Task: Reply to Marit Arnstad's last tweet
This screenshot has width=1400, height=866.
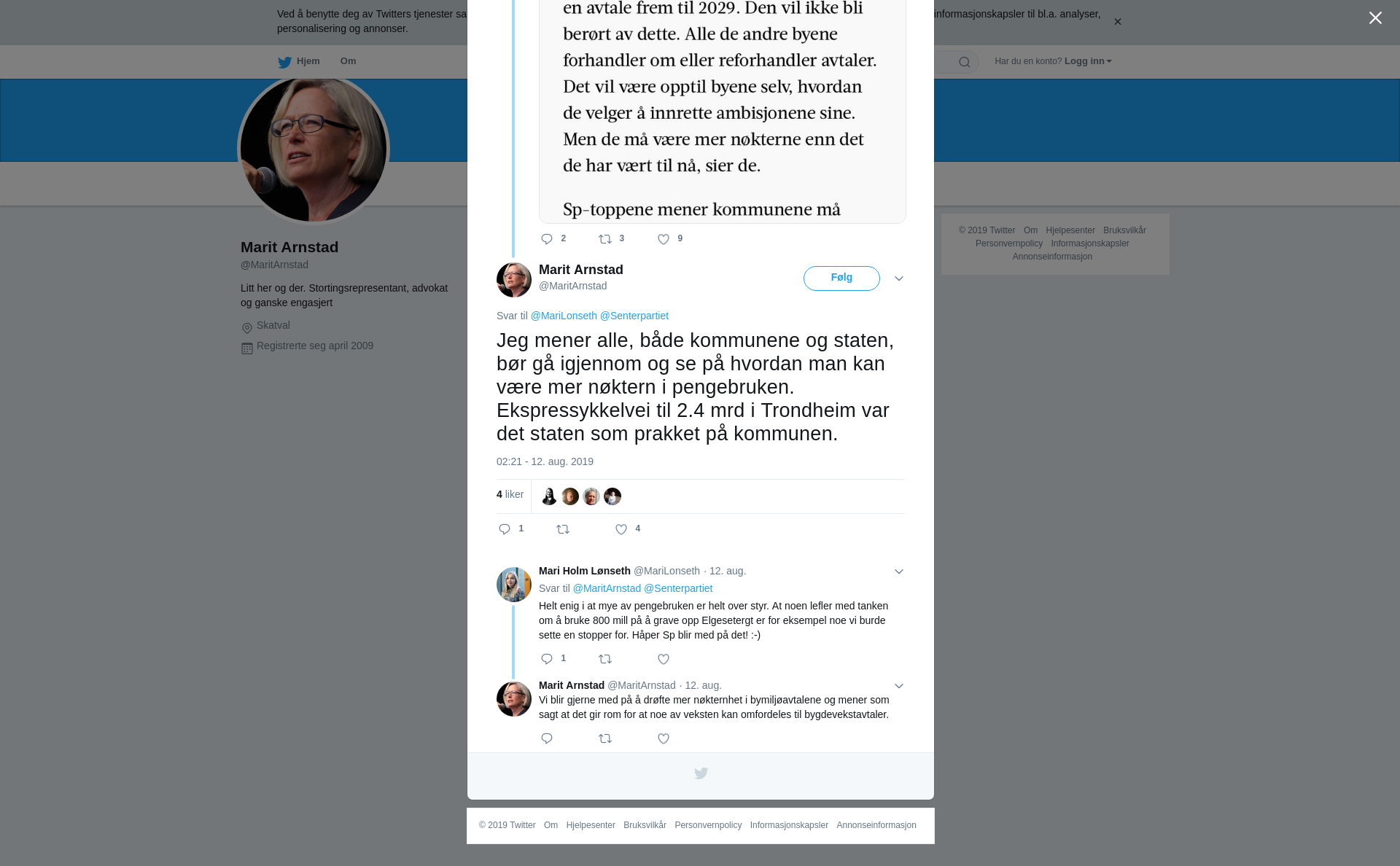Action: (547, 738)
